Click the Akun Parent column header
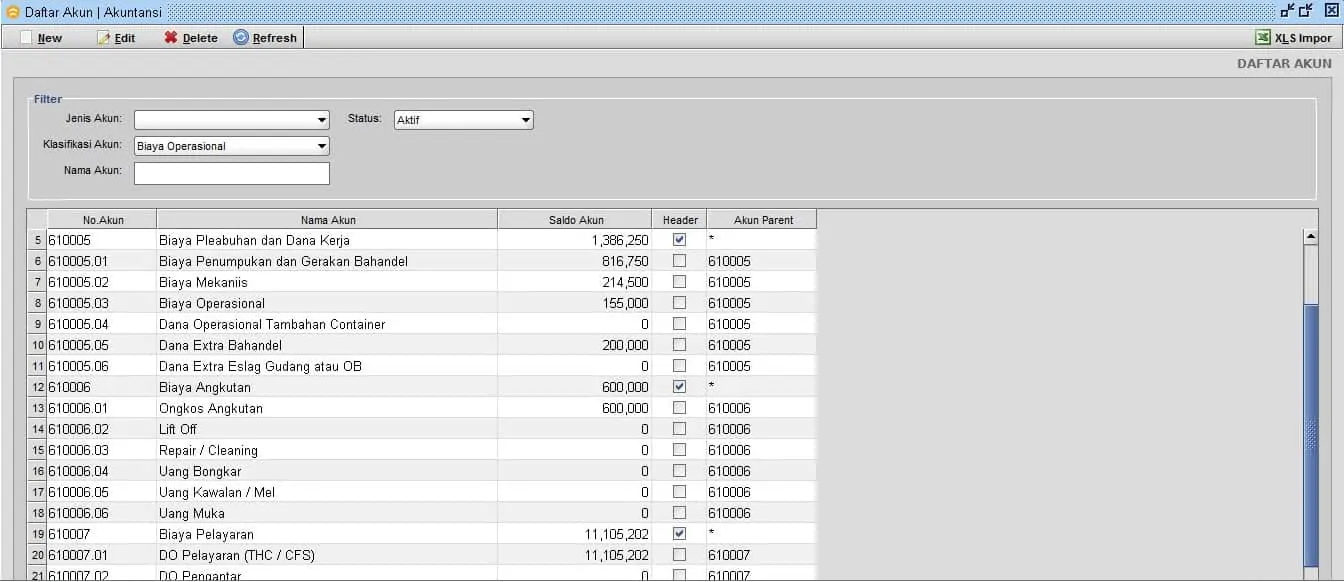 tap(762, 220)
